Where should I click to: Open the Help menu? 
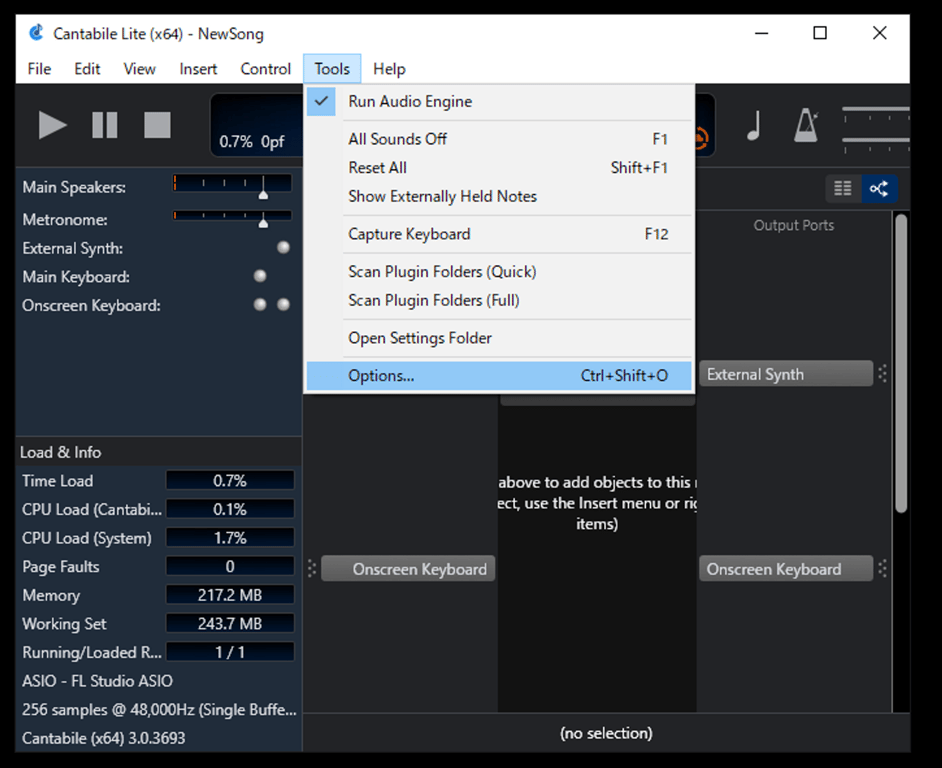tap(389, 69)
